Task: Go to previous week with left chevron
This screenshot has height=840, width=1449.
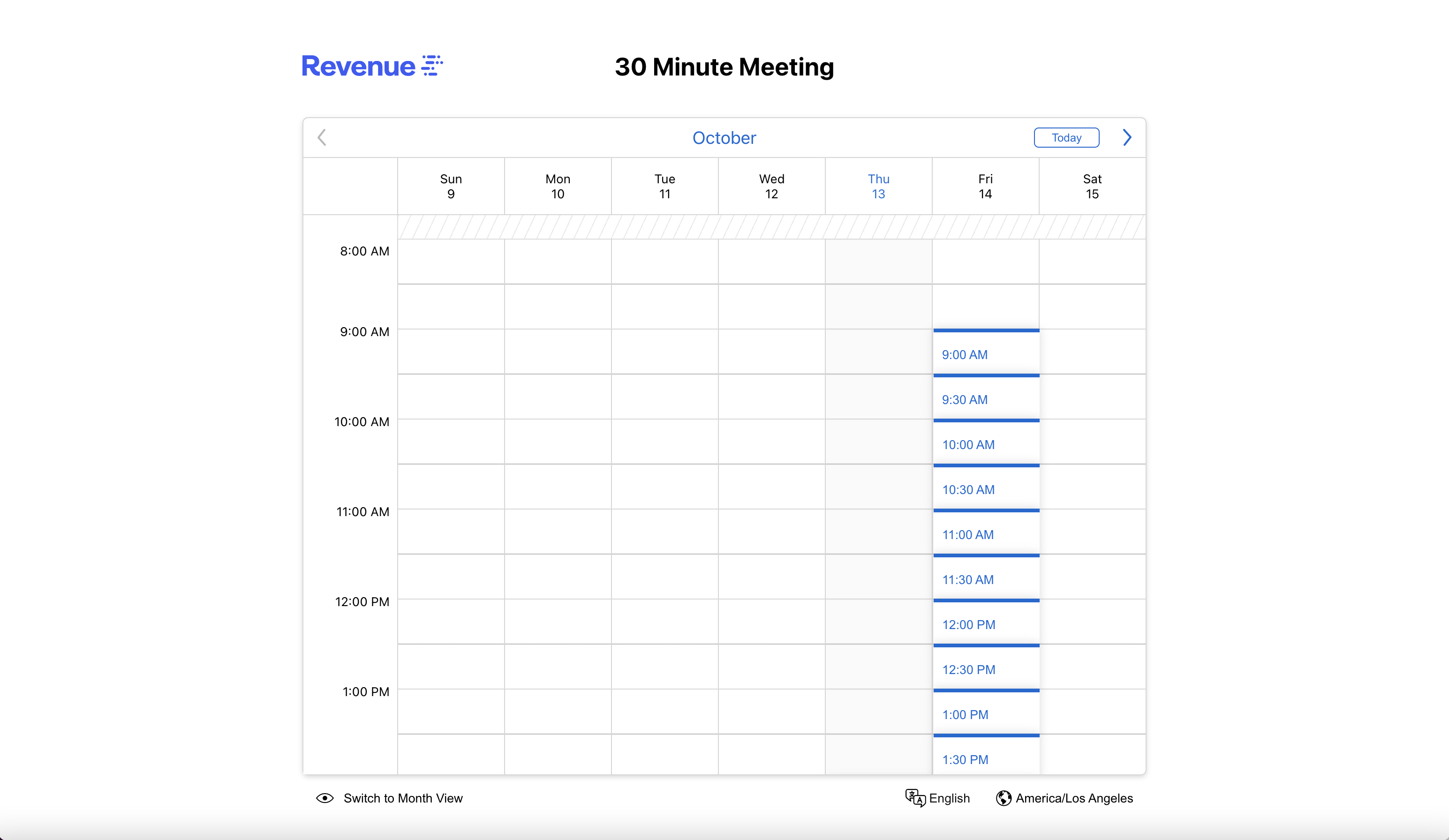Action: click(322, 137)
